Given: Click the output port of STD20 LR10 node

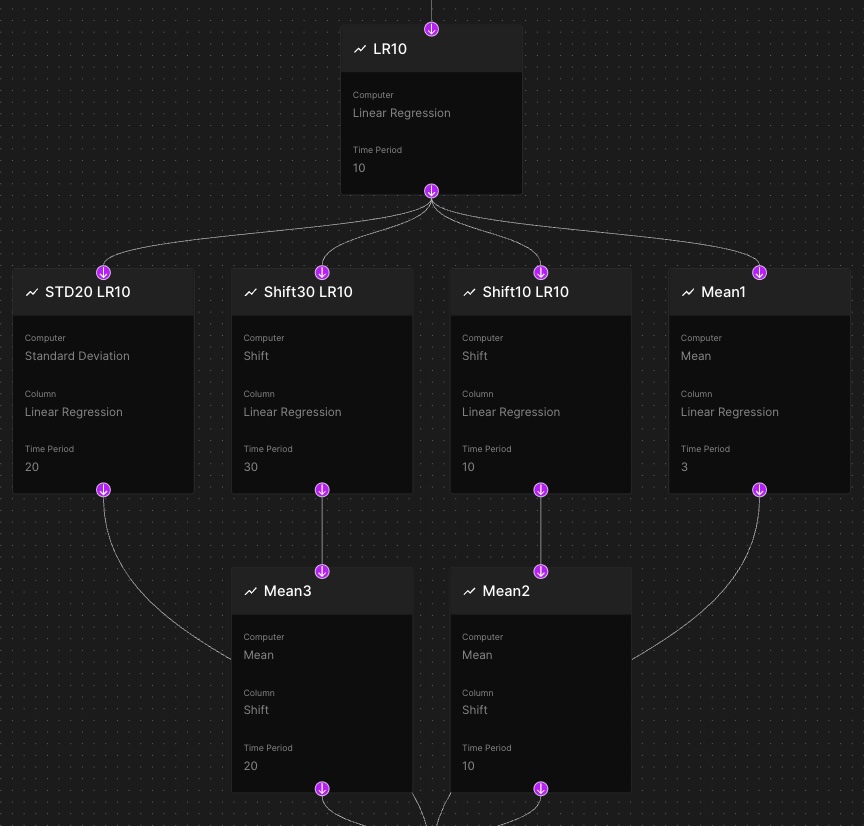Looking at the screenshot, I should coord(104,490).
